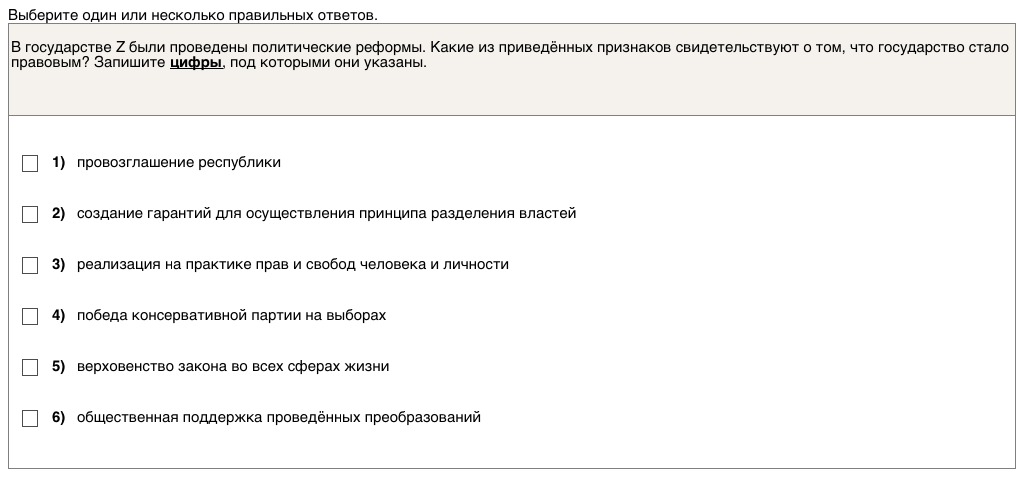Click the answer text "провозглашение республики"
The image size is (1024, 477).
click(x=178, y=162)
